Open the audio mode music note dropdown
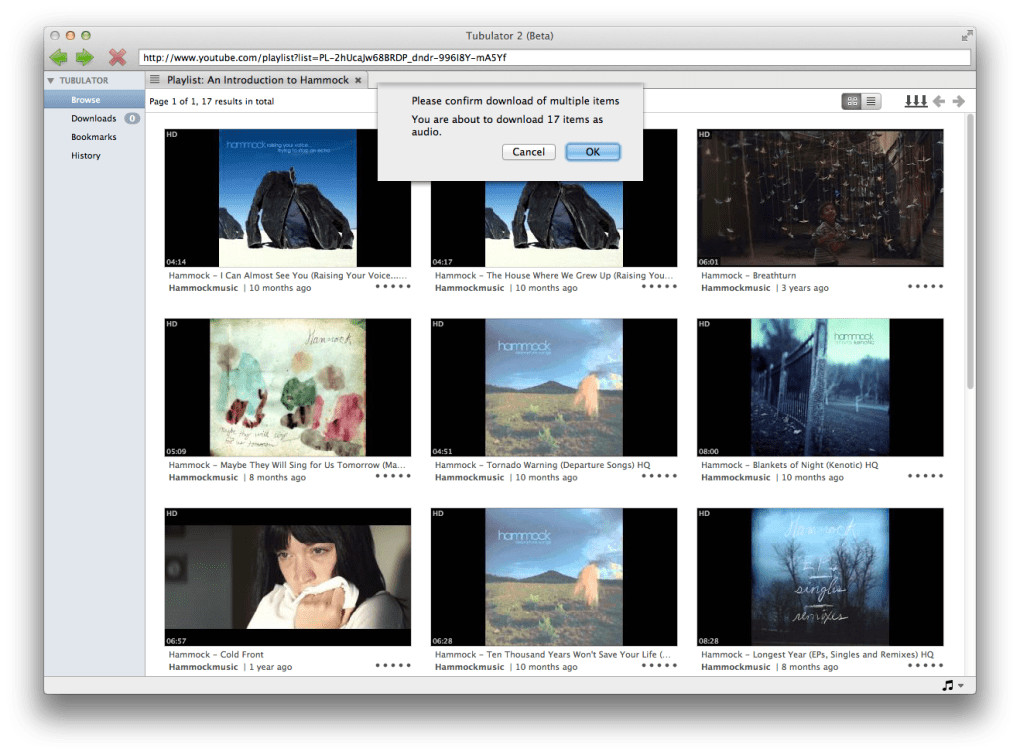1020x755 pixels. coord(953,685)
